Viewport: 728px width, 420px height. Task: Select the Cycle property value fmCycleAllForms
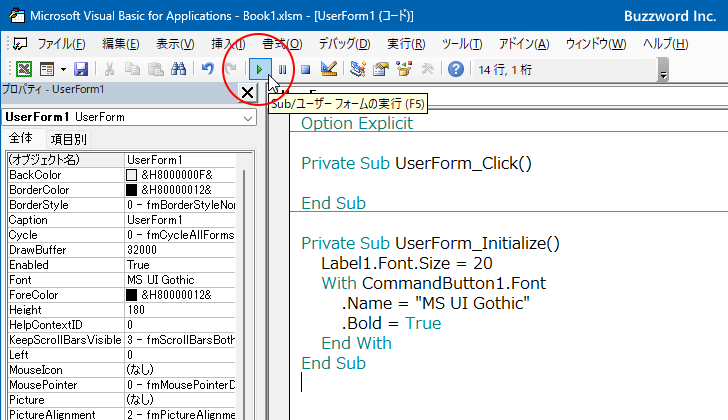click(x=180, y=235)
